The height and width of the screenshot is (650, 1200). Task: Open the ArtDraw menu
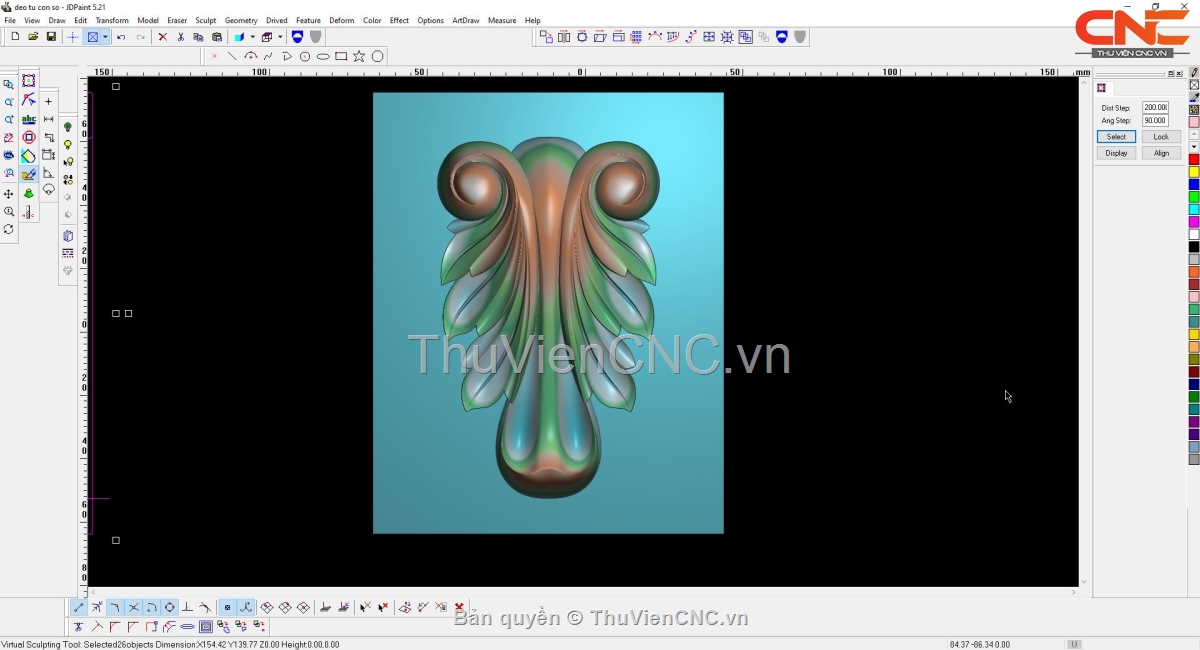coord(465,20)
